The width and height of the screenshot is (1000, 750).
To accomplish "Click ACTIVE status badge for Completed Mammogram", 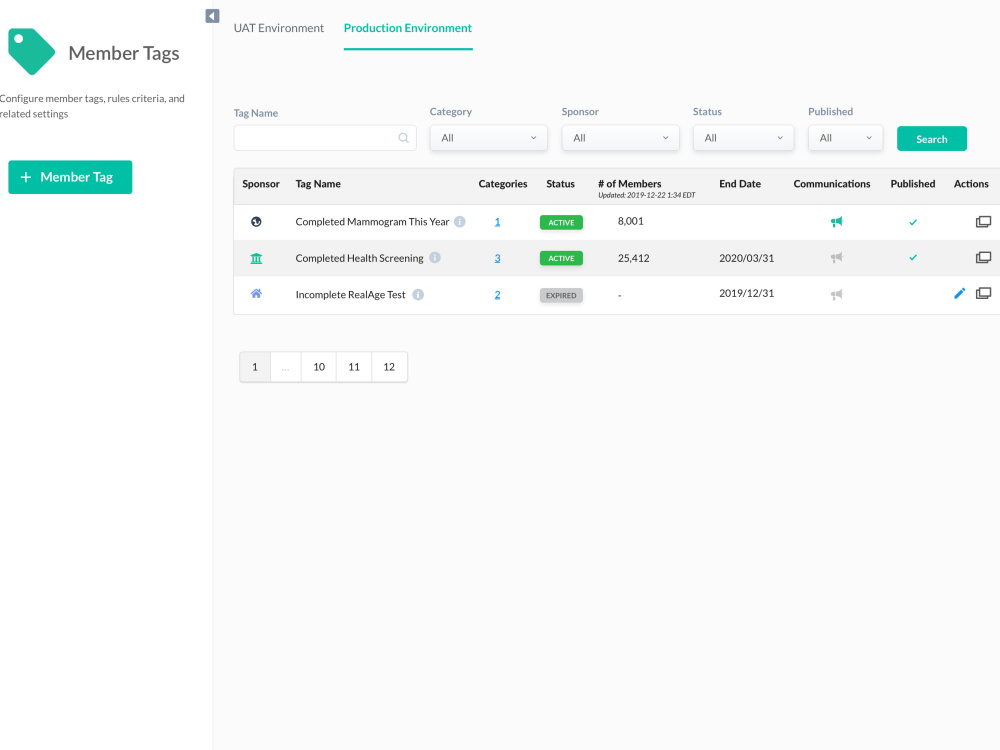I will [x=561, y=223].
